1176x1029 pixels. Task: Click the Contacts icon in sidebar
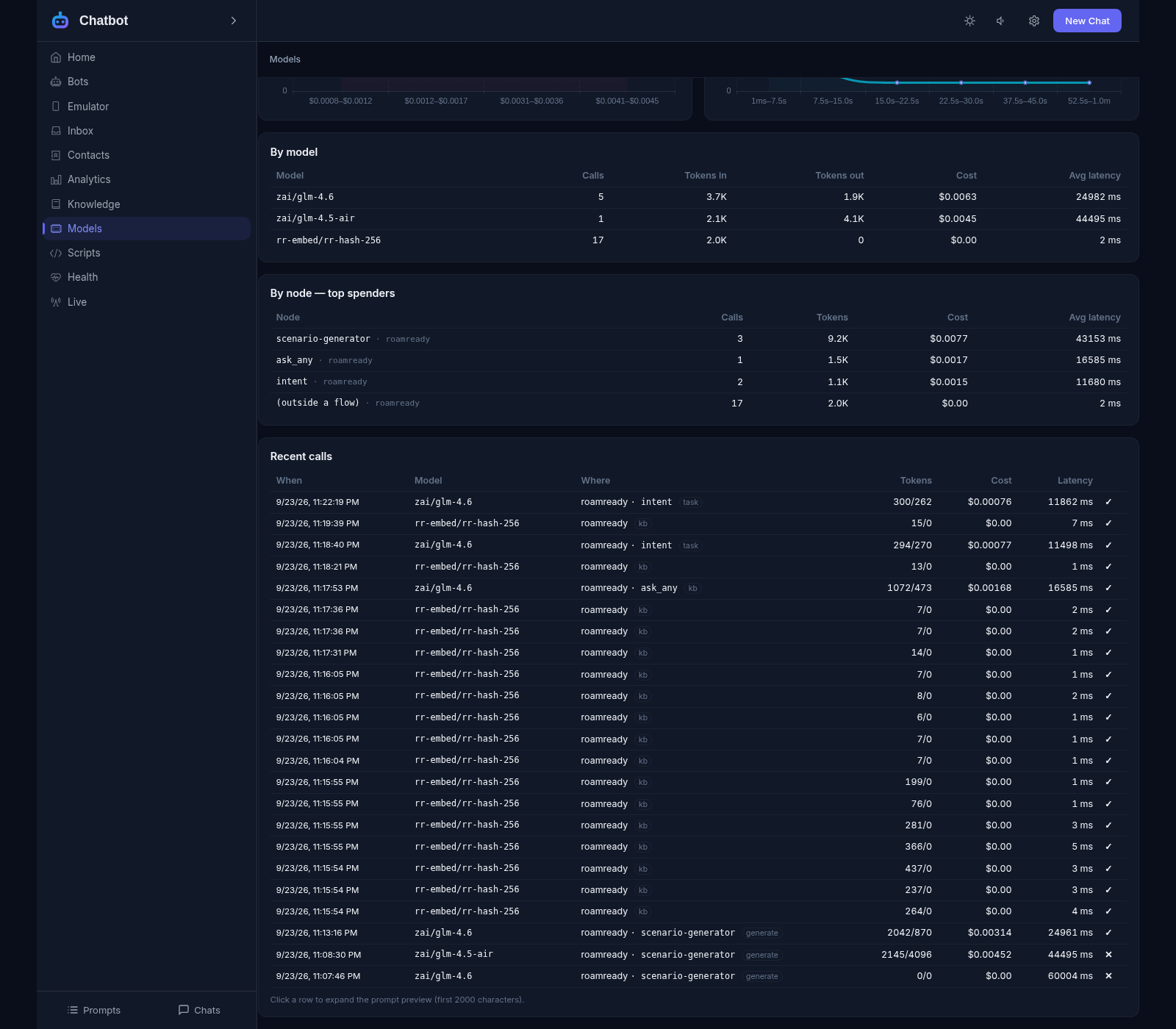pos(56,155)
